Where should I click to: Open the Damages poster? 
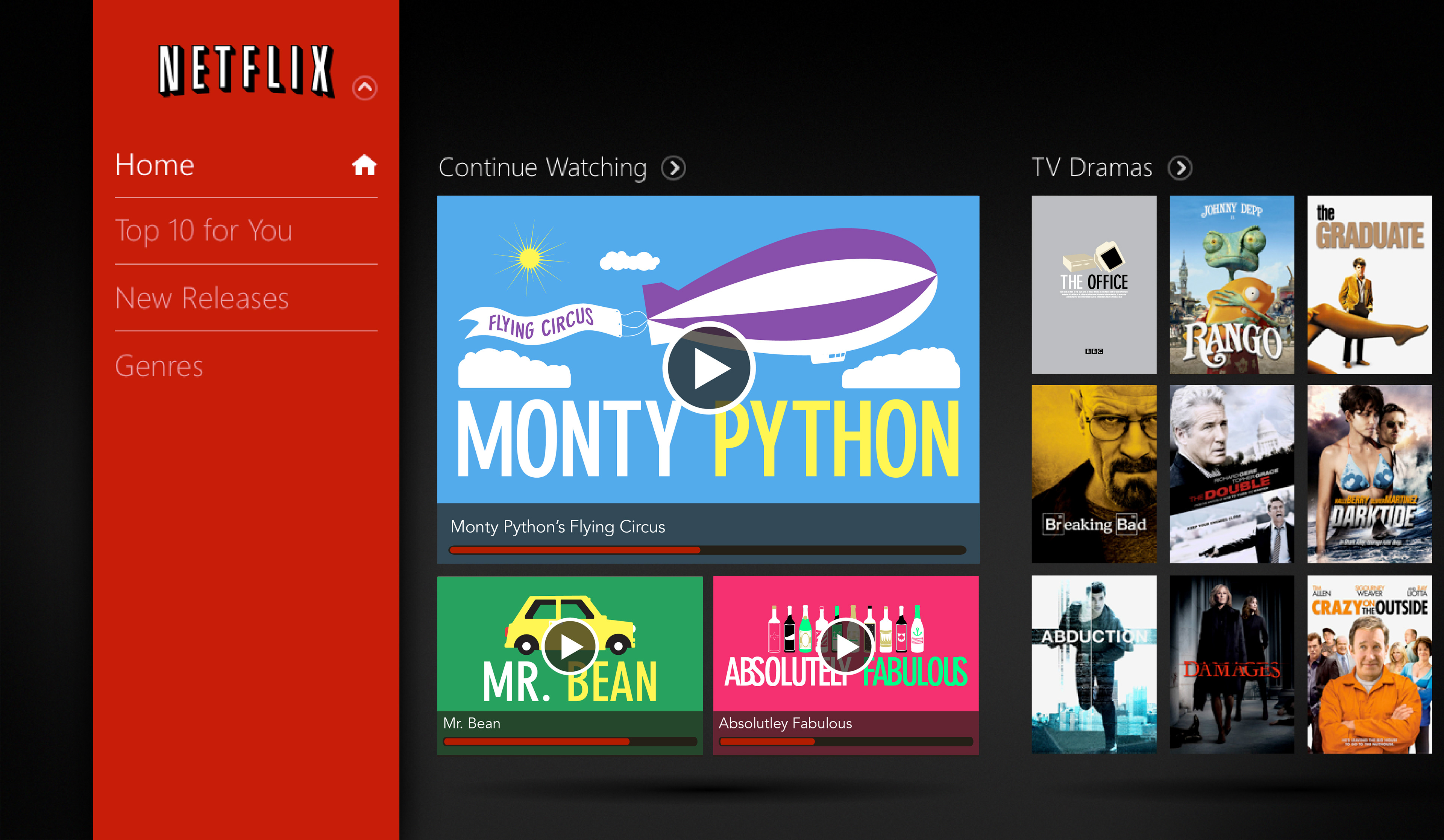pyautogui.click(x=1232, y=664)
